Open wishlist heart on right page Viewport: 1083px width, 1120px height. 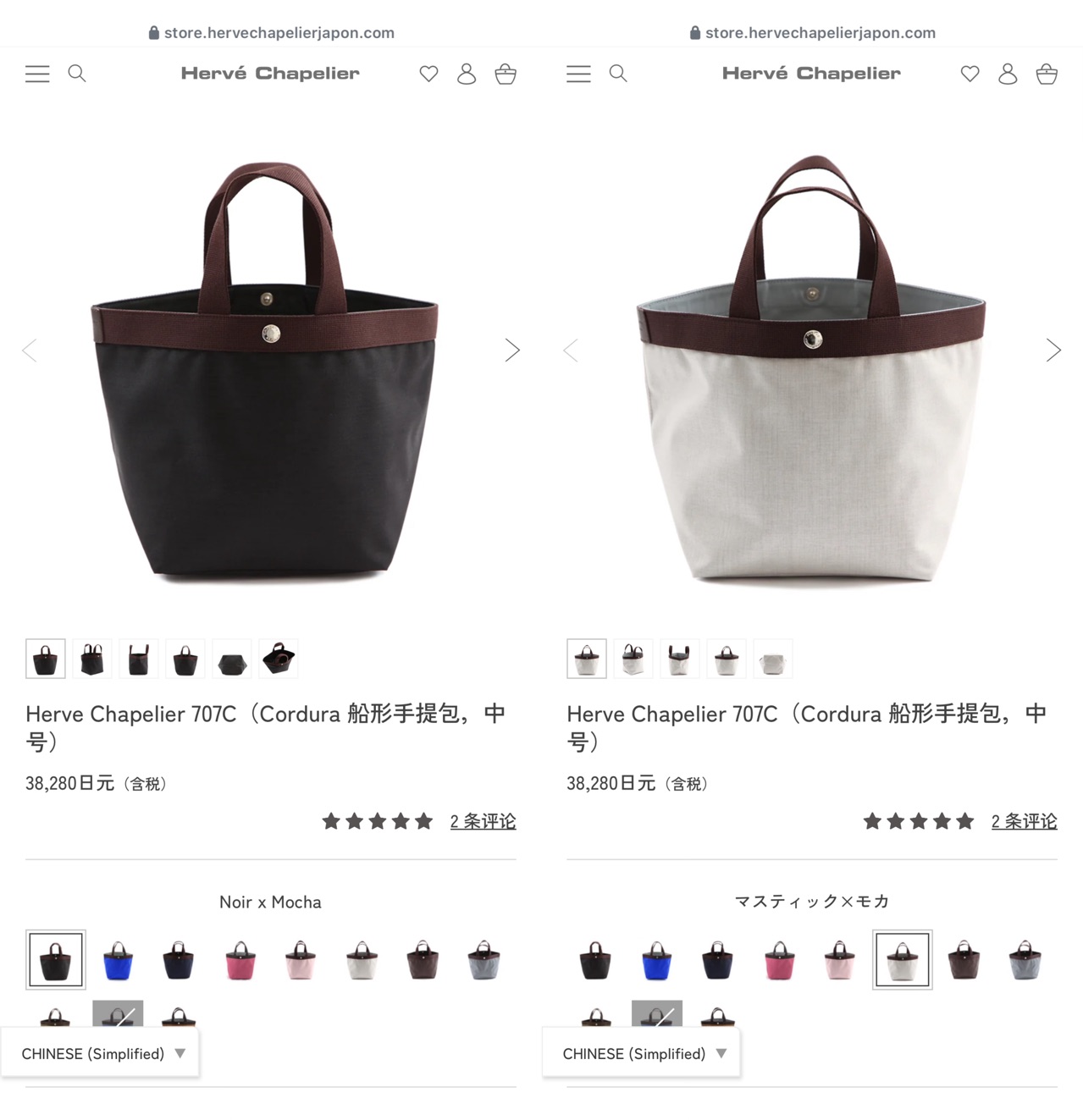click(970, 74)
